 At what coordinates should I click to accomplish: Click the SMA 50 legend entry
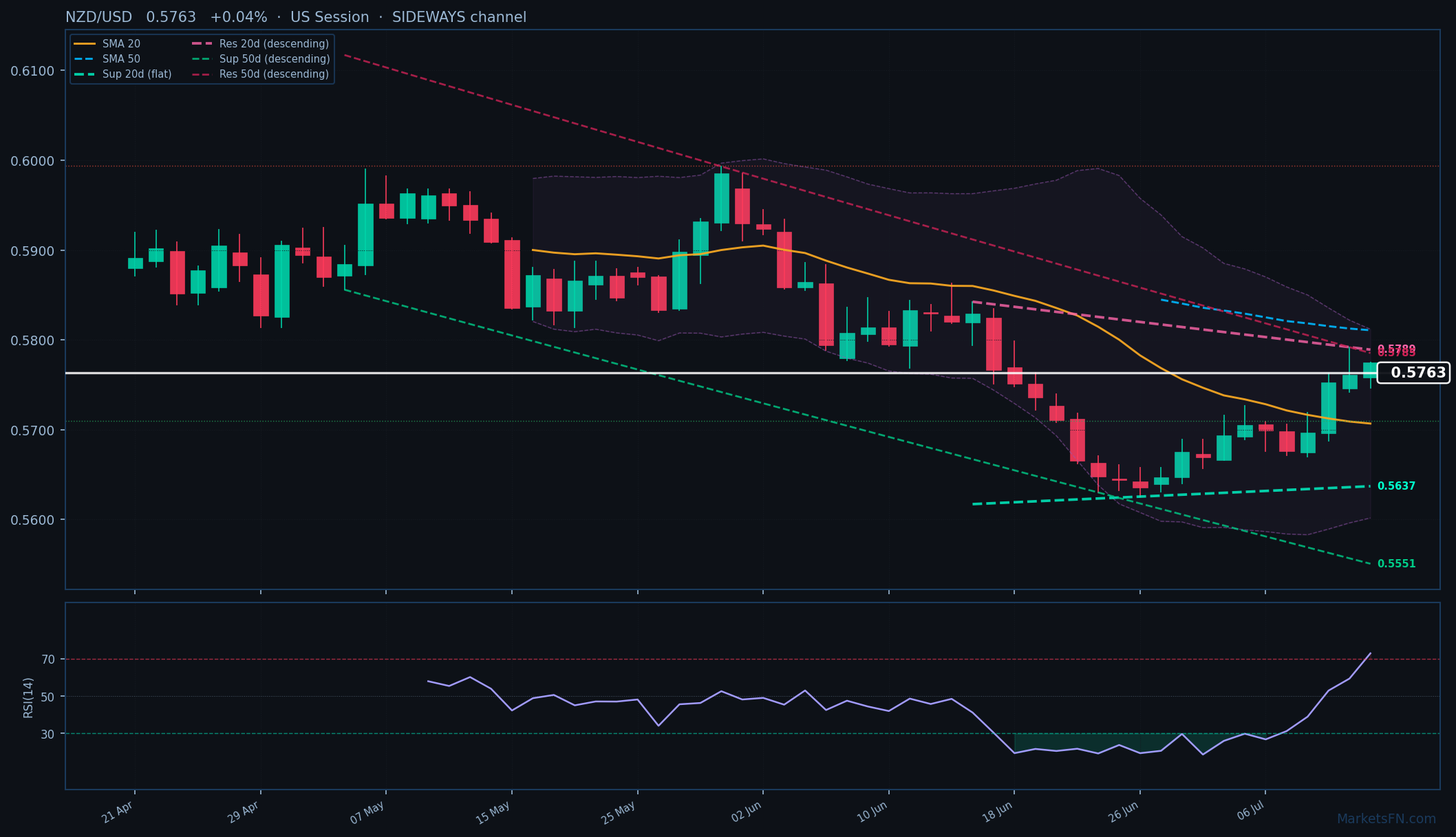point(107,58)
